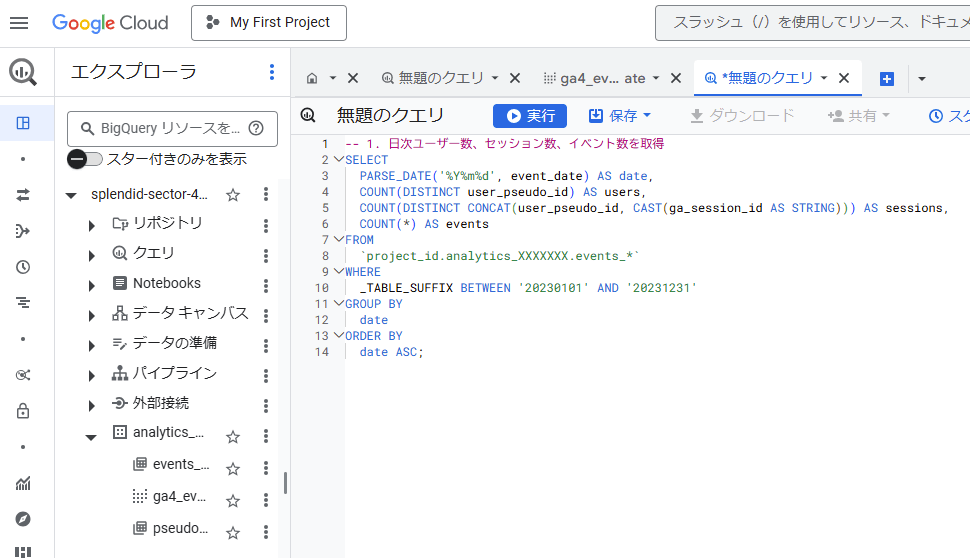Close the home tab
970x558 pixels.
pos(353,79)
